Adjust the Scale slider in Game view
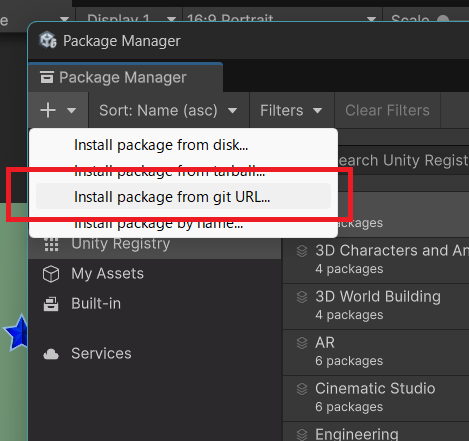This screenshot has width=469, height=441. 443,19
